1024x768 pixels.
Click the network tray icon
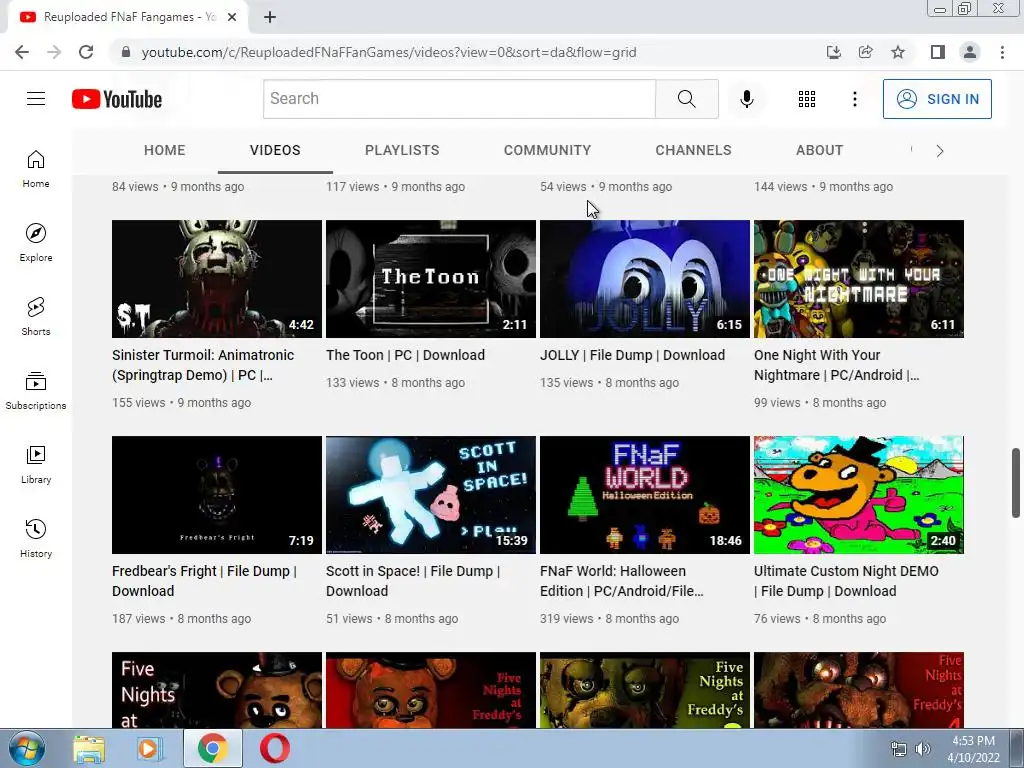(899, 749)
